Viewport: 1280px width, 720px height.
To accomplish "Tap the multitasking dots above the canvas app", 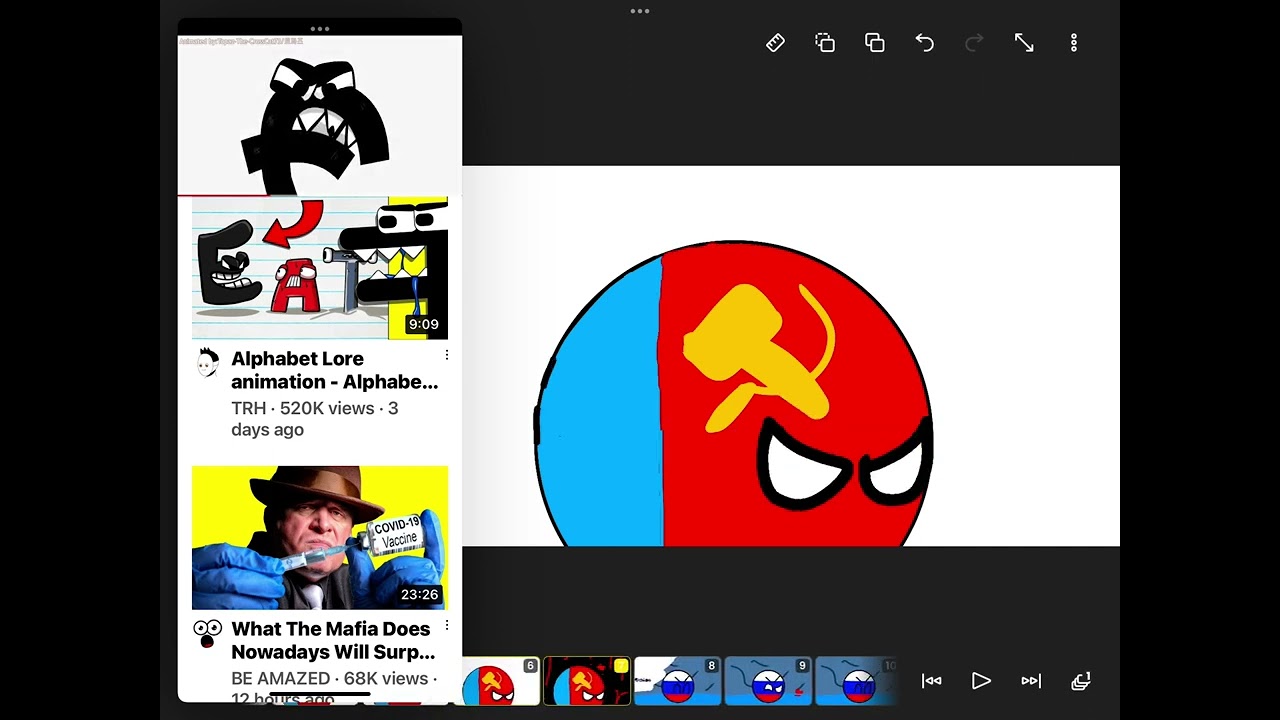I will 640,11.
